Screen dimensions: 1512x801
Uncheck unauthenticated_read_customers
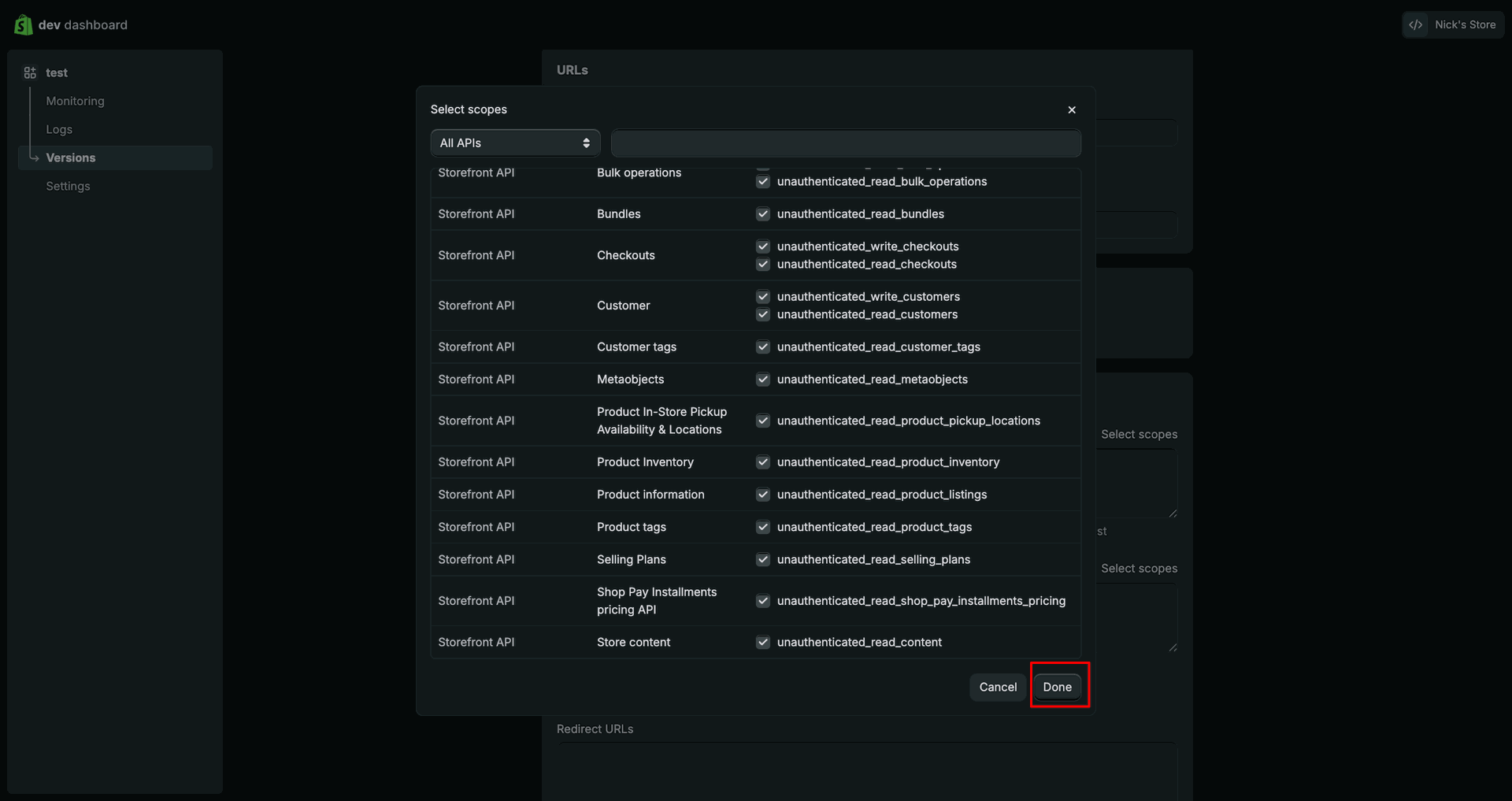(763, 315)
